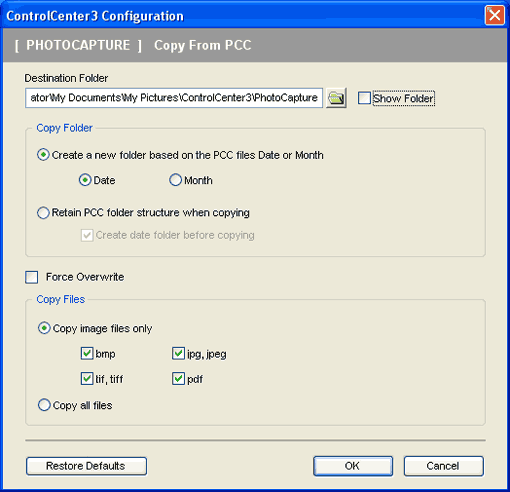This screenshot has width=510, height=492.
Task: Click the greyed Create date folder before copying checkbox
Action: 87,235
